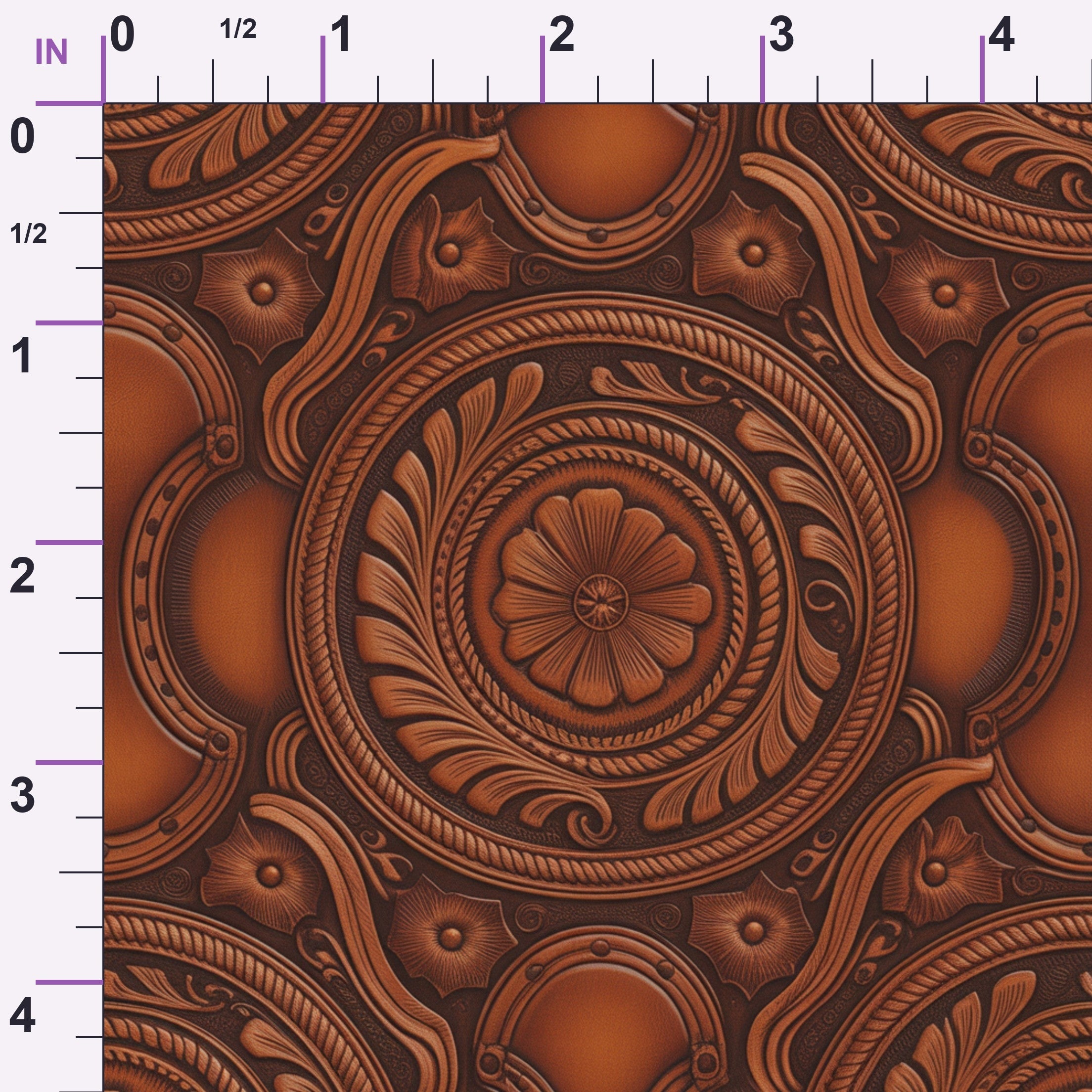Click the '4' on the top ruler

point(1001,35)
